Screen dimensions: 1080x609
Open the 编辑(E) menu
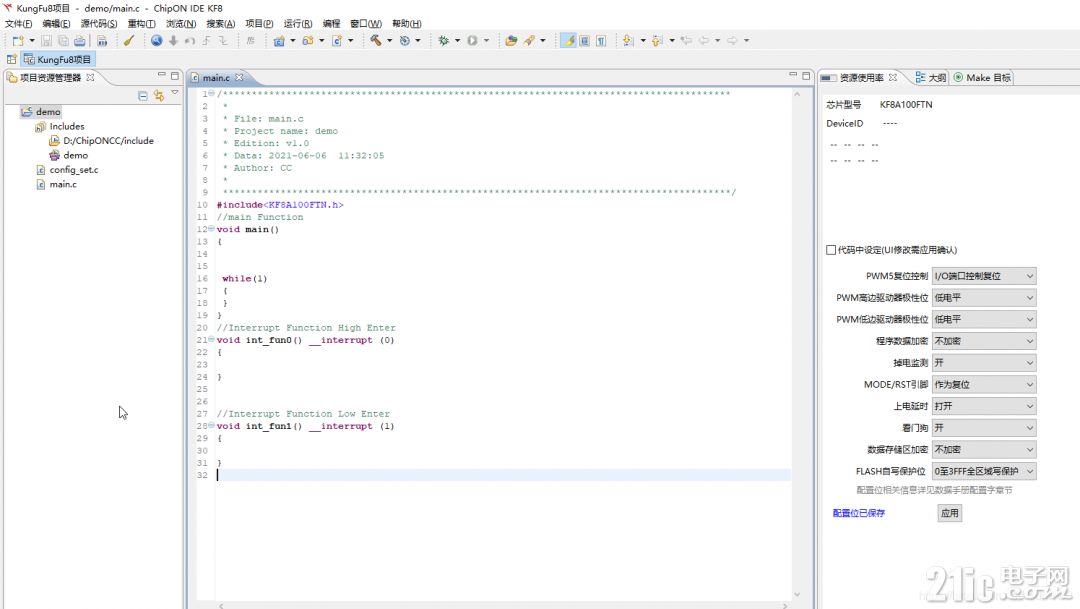tap(56, 23)
